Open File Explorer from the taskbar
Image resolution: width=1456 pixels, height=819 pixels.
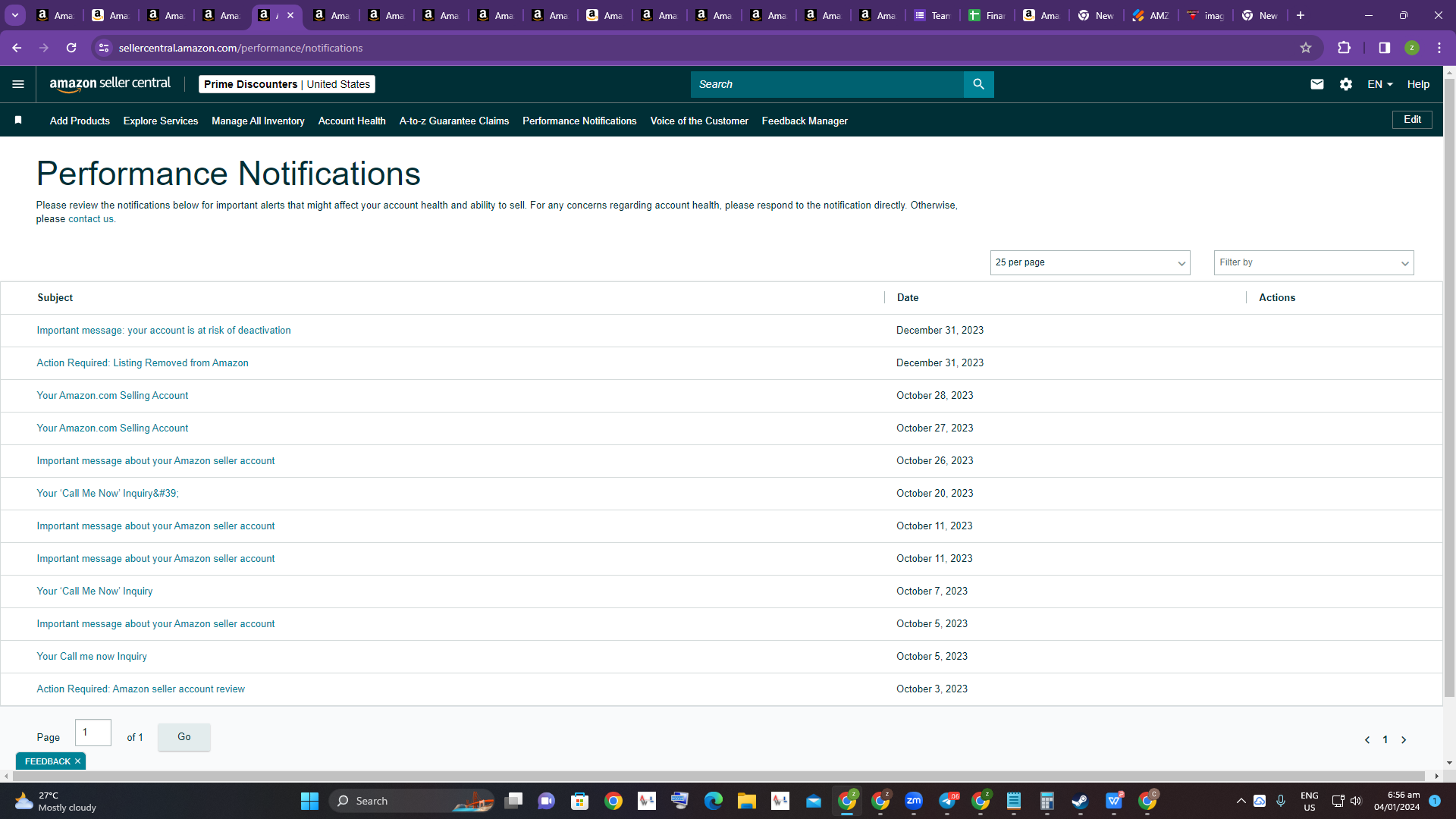747,801
